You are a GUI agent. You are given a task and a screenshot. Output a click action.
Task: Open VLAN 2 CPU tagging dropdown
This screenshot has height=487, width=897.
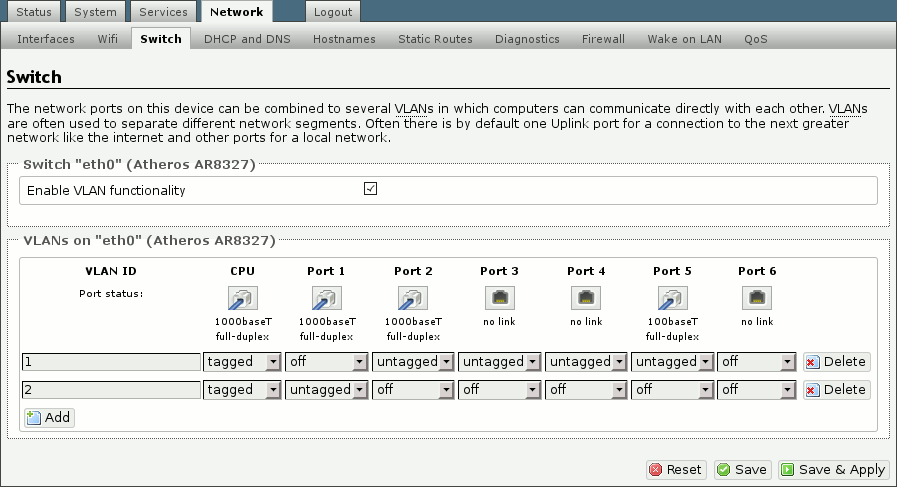coord(242,390)
